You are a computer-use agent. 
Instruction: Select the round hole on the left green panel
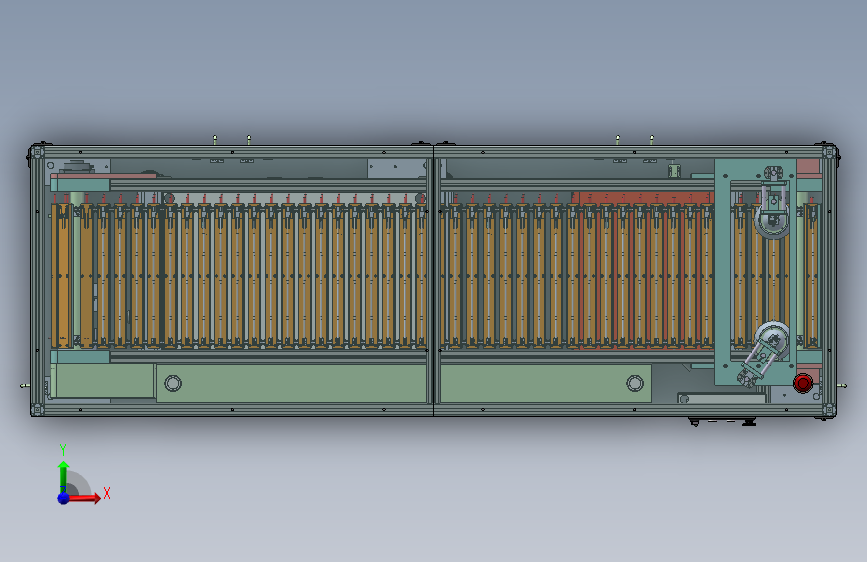(x=173, y=383)
